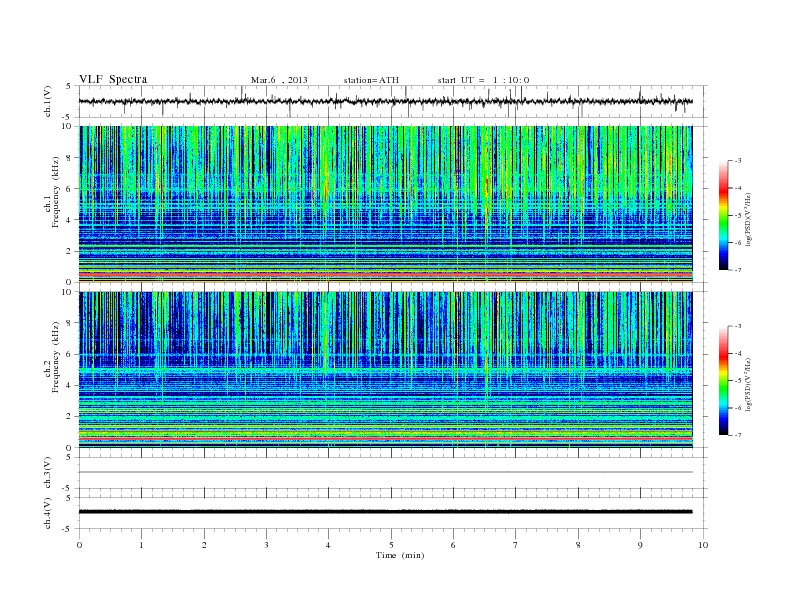Click the "-3" tick on the ch.1 colorbar
Viewport: 792px width, 612px height.
(738, 161)
